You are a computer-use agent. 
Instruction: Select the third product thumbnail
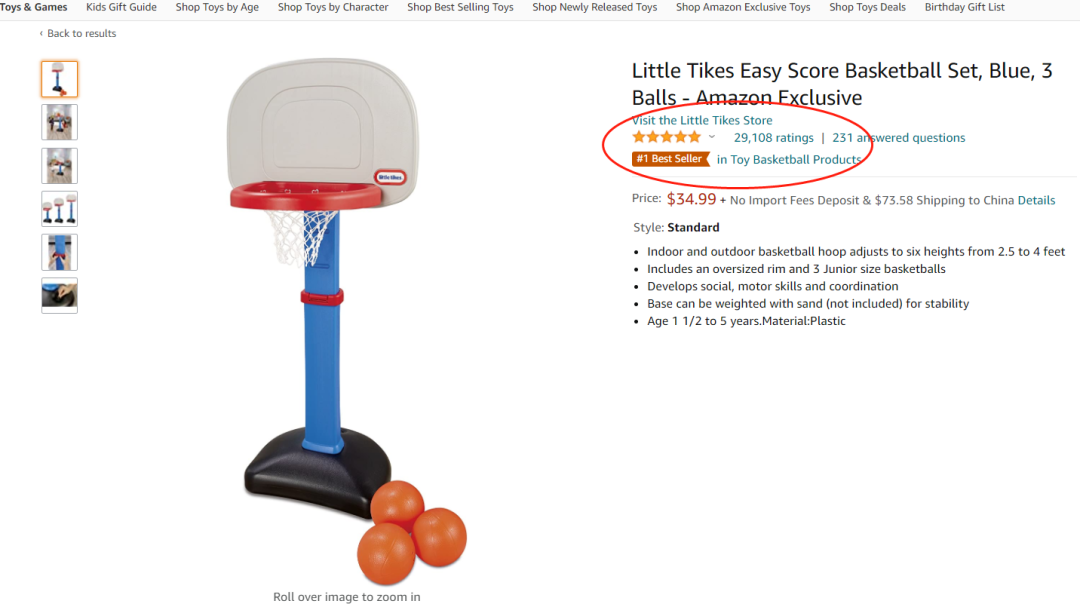[x=59, y=166]
